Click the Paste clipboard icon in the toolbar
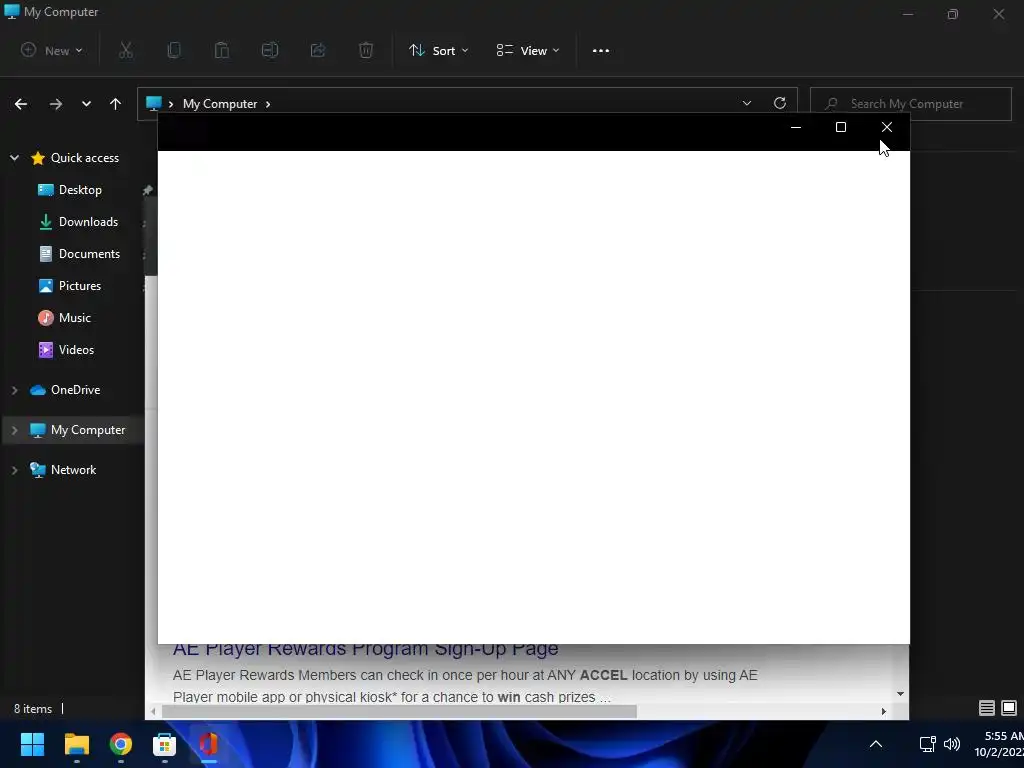Screen dimensions: 1024x768 tap(222, 50)
